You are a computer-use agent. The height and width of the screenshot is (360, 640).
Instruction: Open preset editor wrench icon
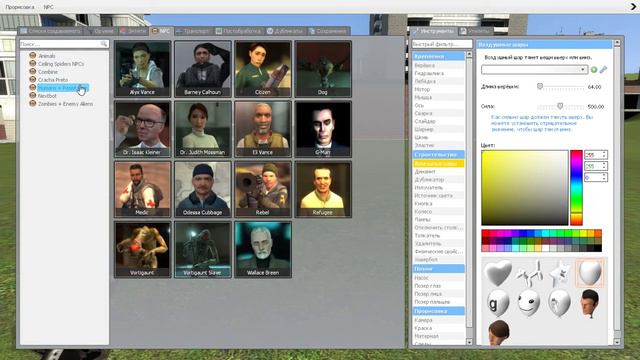(x=603, y=70)
